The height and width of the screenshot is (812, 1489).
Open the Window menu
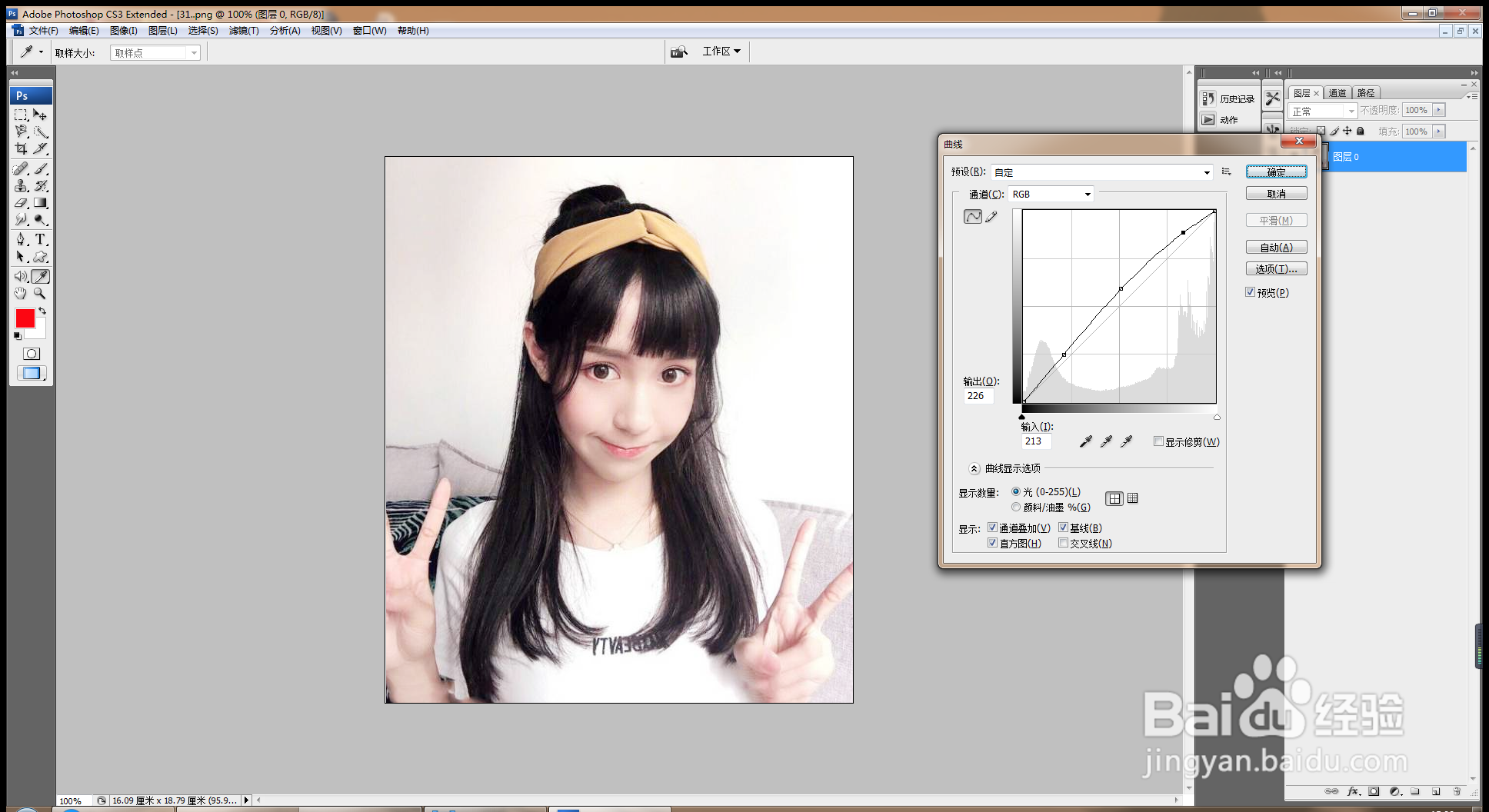coord(369,31)
